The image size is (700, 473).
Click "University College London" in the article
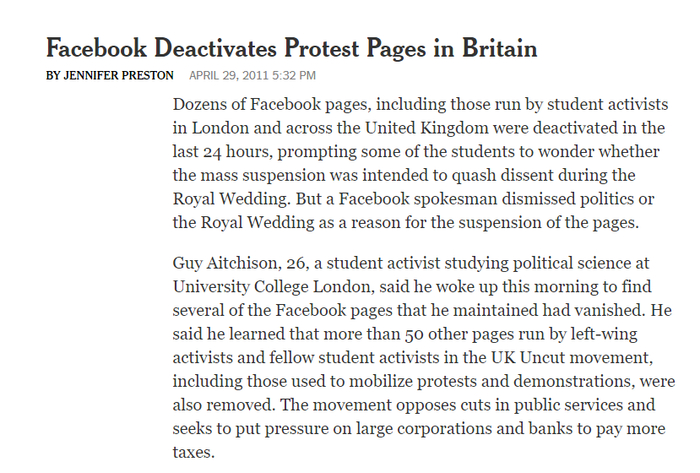pos(271,286)
